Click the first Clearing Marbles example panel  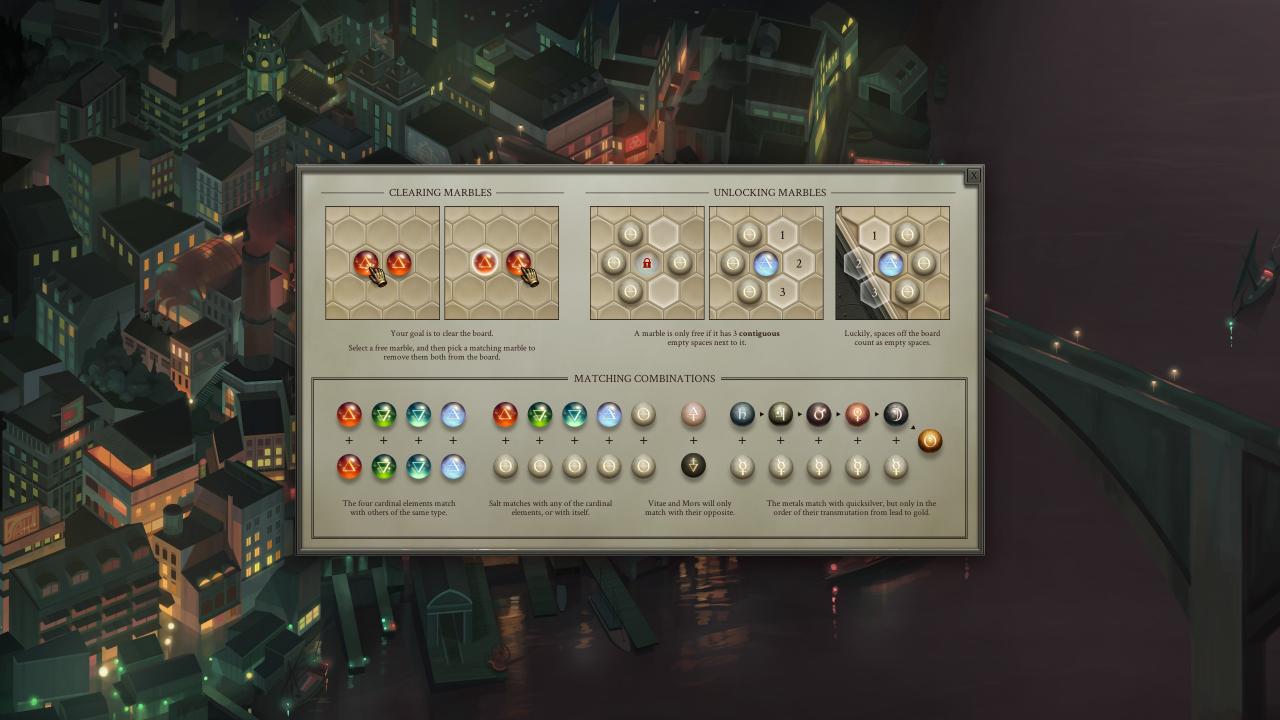click(x=382, y=263)
